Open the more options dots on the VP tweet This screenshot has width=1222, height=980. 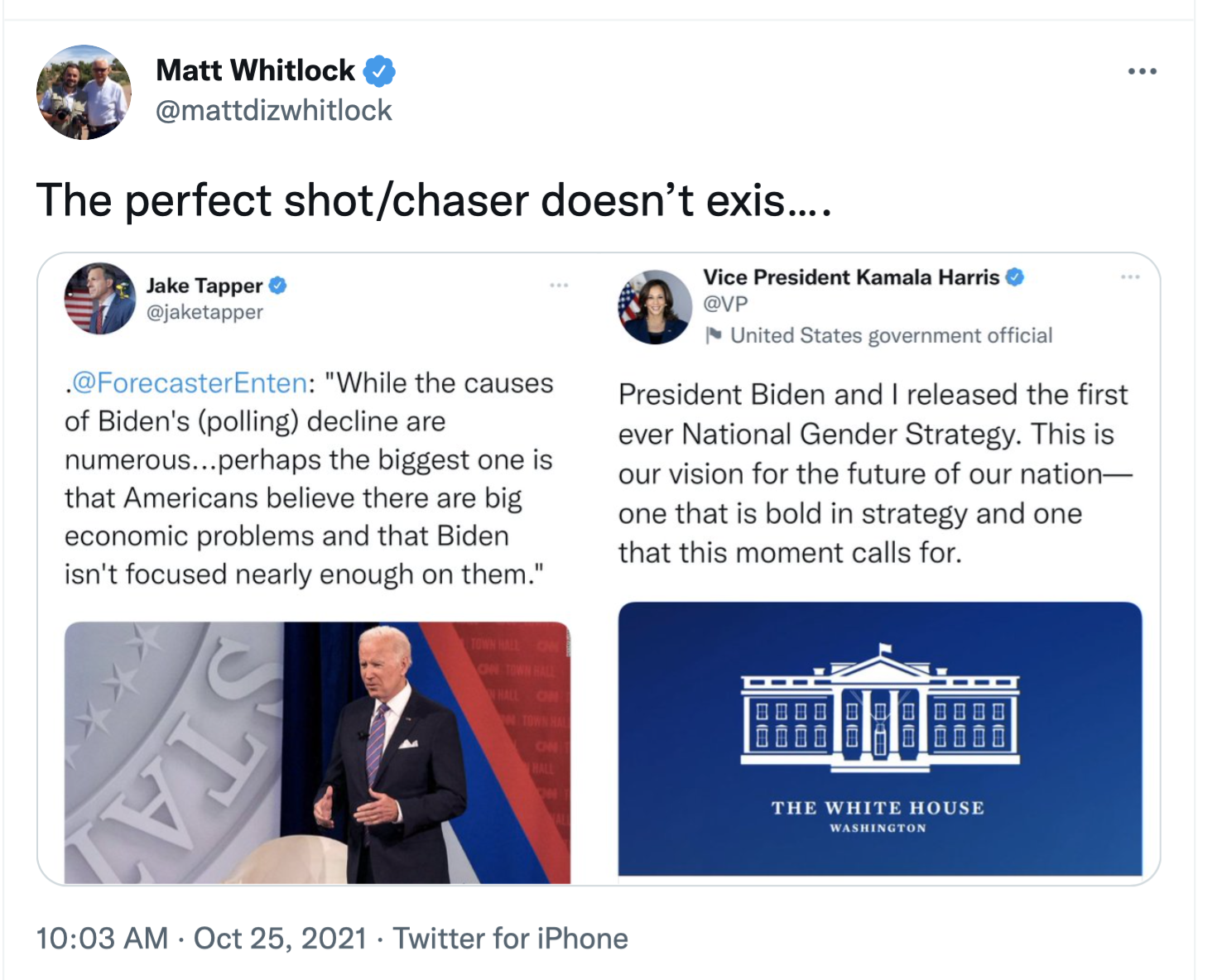1130,277
